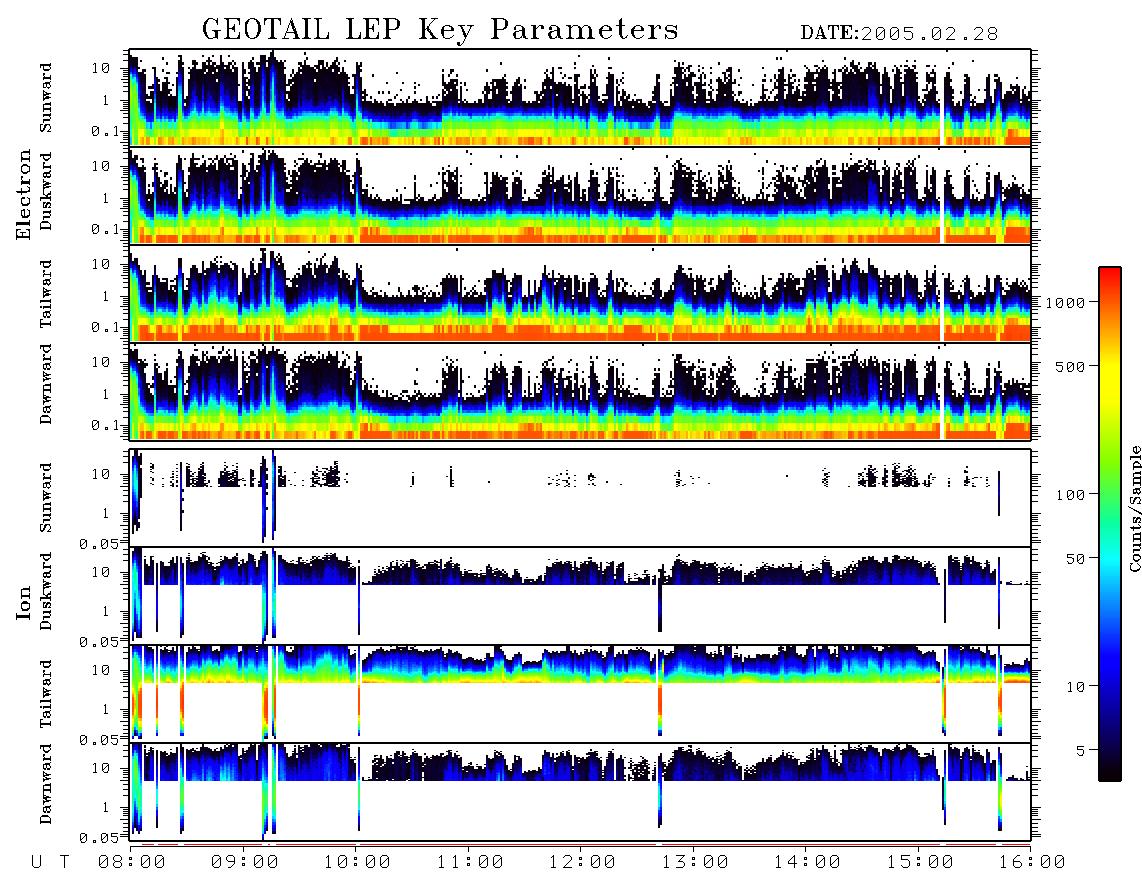Select the Ion Sunward spectrogram panel

click(x=580, y=497)
